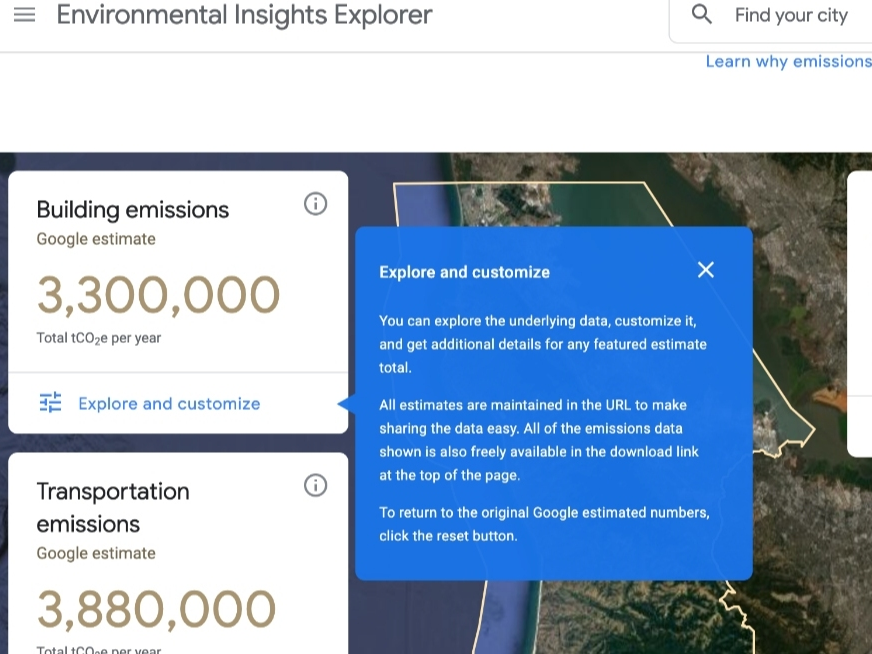This screenshot has height=654, width=872.
Task: Click the tooltip paragraph about the reset button
Action: (x=544, y=524)
